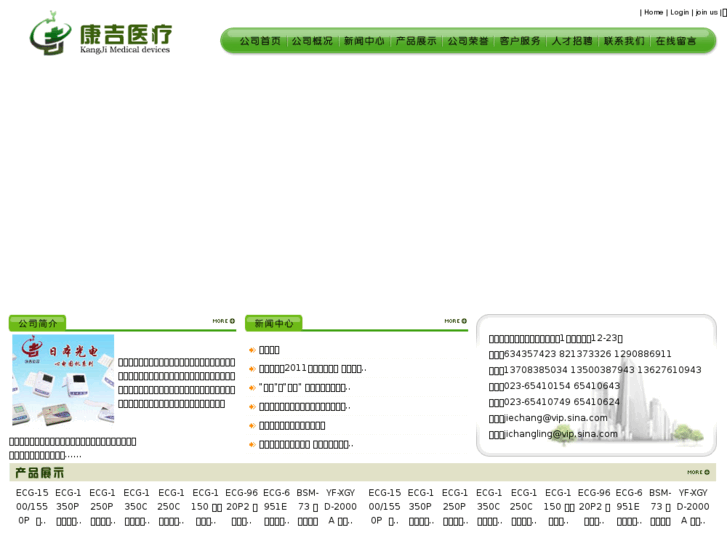Click orange bullet beside fourth news item
The image size is (727, 545).
click(252, 407)
